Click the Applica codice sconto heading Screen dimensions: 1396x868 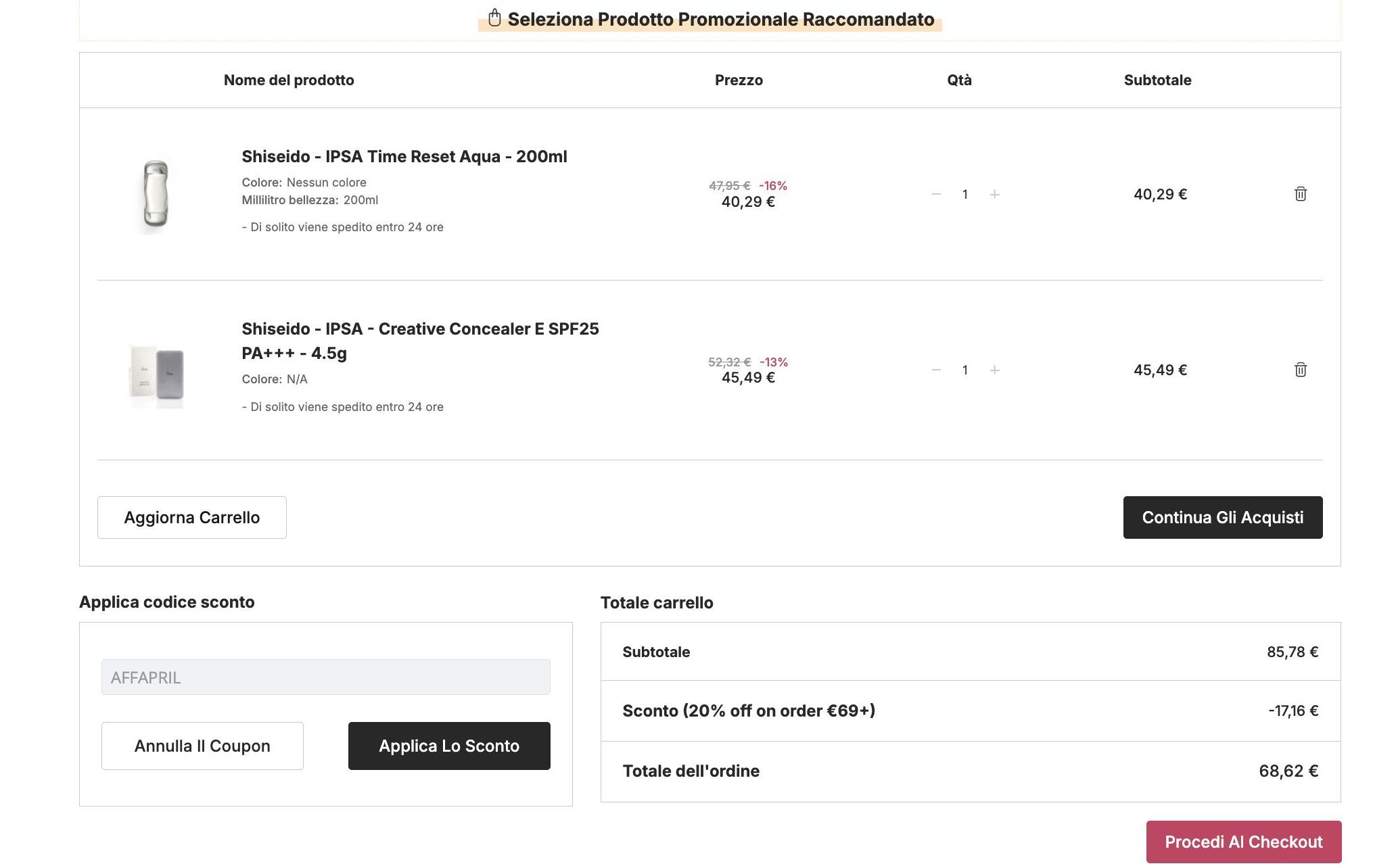(x=166, y=602)
